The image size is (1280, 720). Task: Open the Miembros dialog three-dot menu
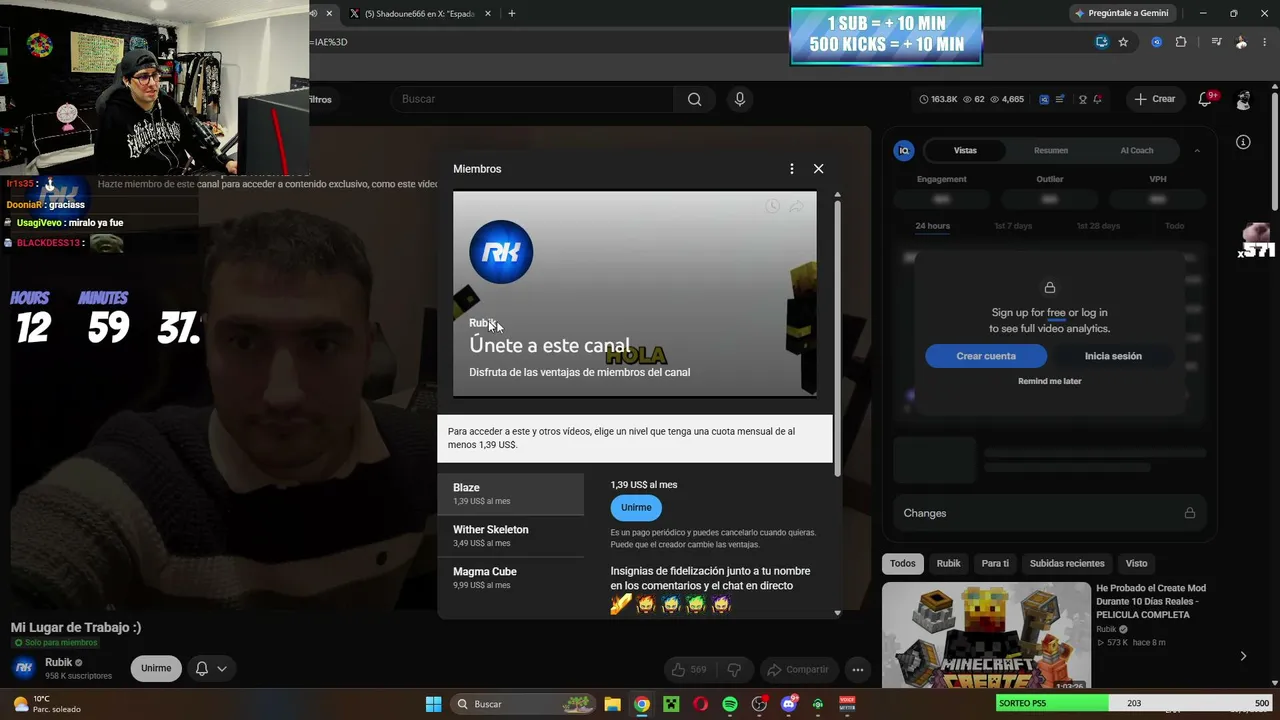(x=791, y=169)
